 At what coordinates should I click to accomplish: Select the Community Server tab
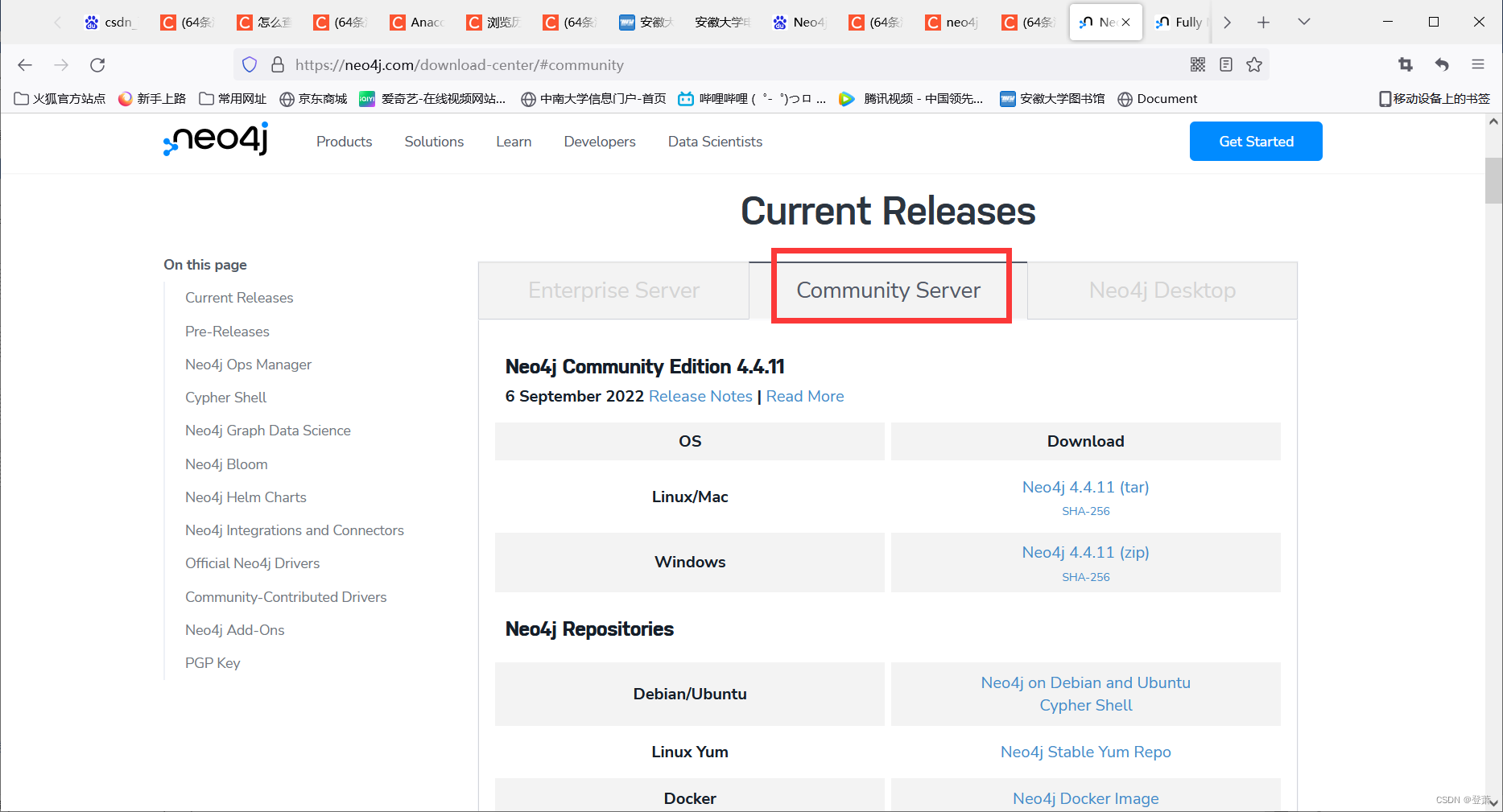pos(888,291)
